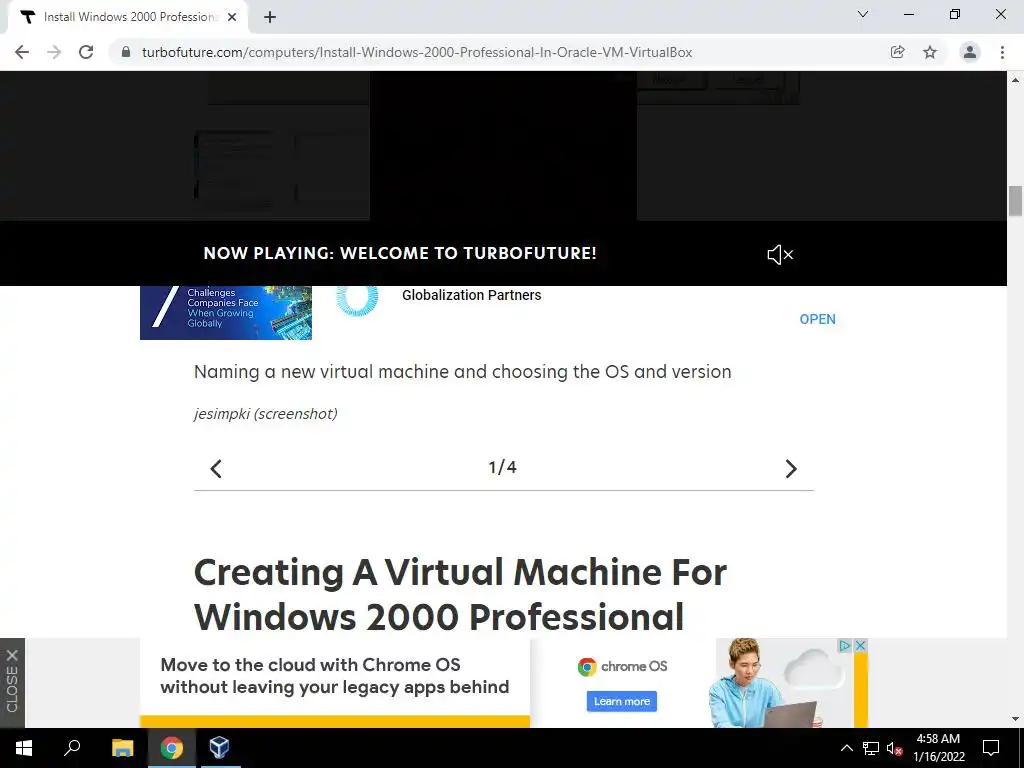Open Windows taskbar search
Viewport: 1024px width, 768px height.
72,748
